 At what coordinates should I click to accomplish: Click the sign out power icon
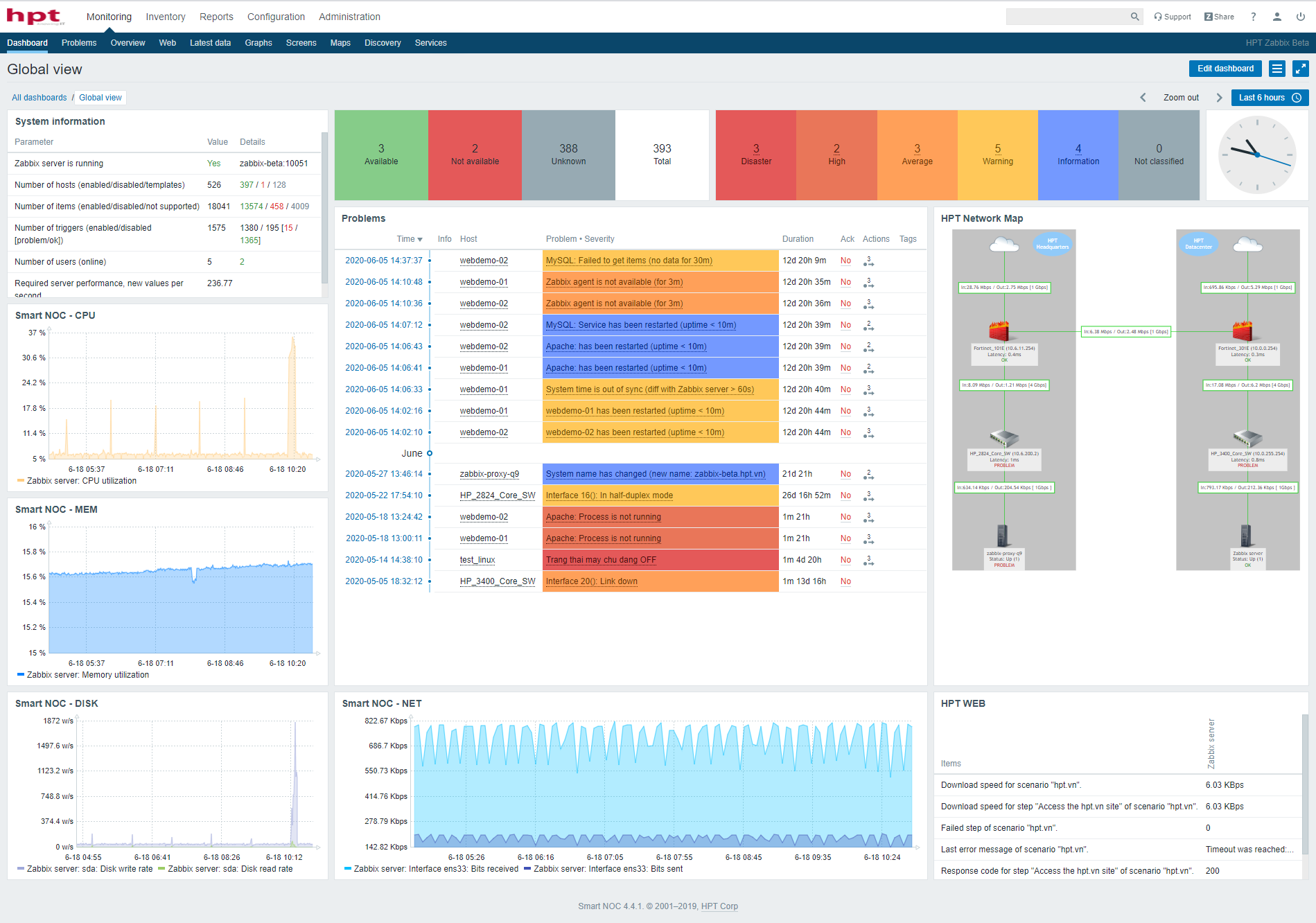pyautogui.click(x=1301, y=17)
